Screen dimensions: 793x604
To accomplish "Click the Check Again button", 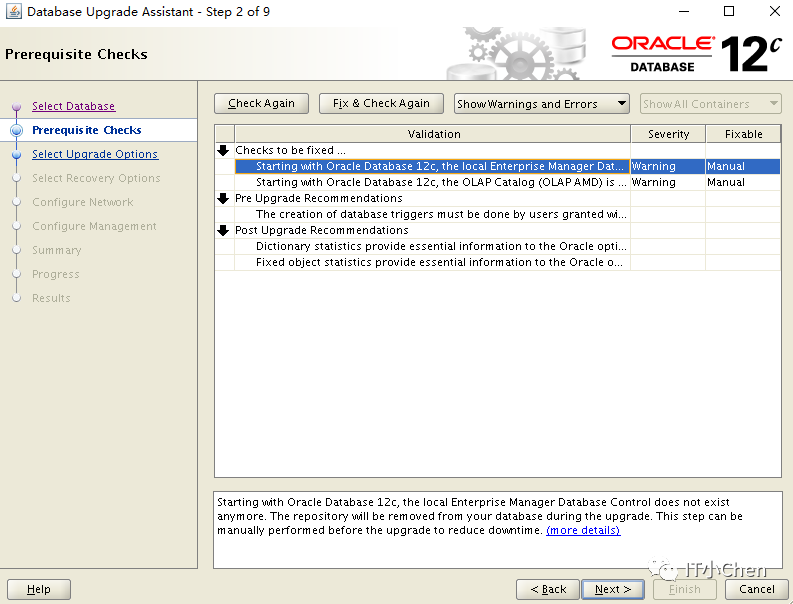I will pos(261,103).
